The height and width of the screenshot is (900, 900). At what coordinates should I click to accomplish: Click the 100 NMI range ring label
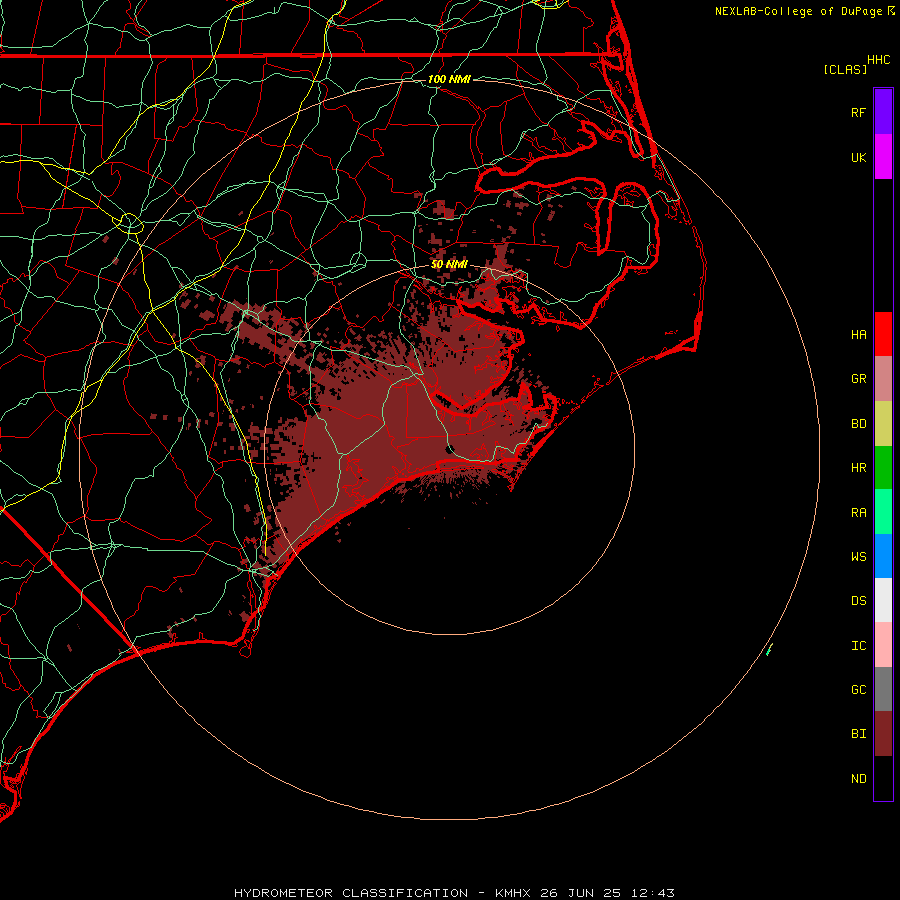pyautogui.click(x=449, y=79)
